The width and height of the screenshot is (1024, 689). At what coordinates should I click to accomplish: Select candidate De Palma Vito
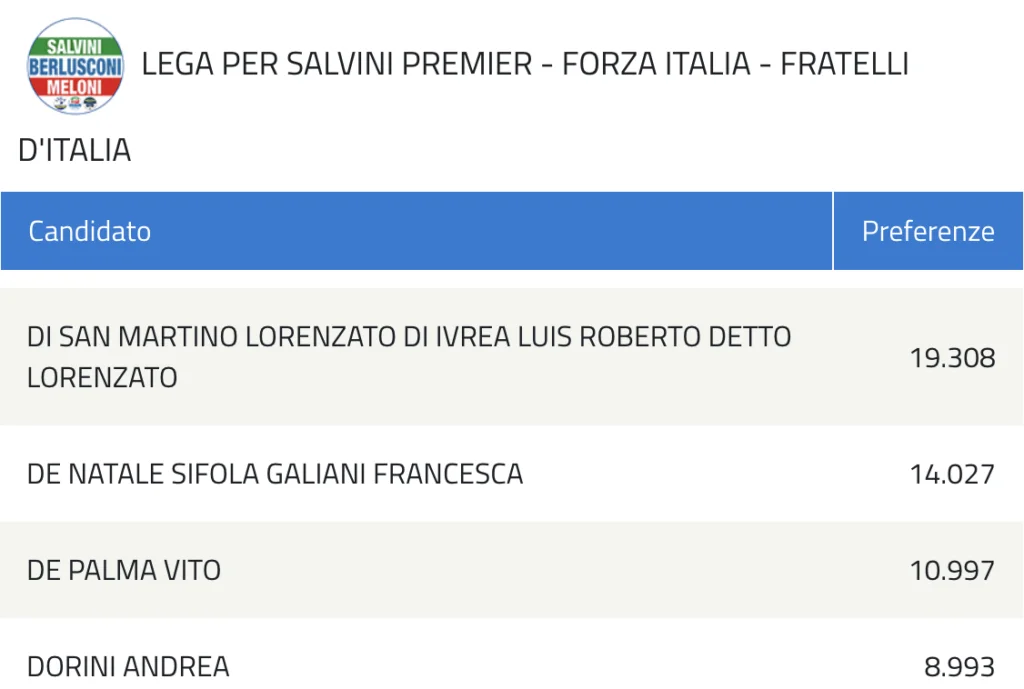tap(124, 570)
